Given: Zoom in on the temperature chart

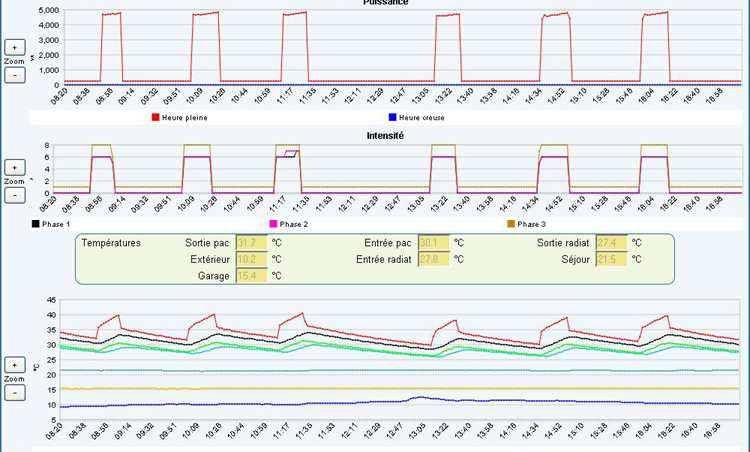Looking at the screenshot, I should click(x=15, y=365).
